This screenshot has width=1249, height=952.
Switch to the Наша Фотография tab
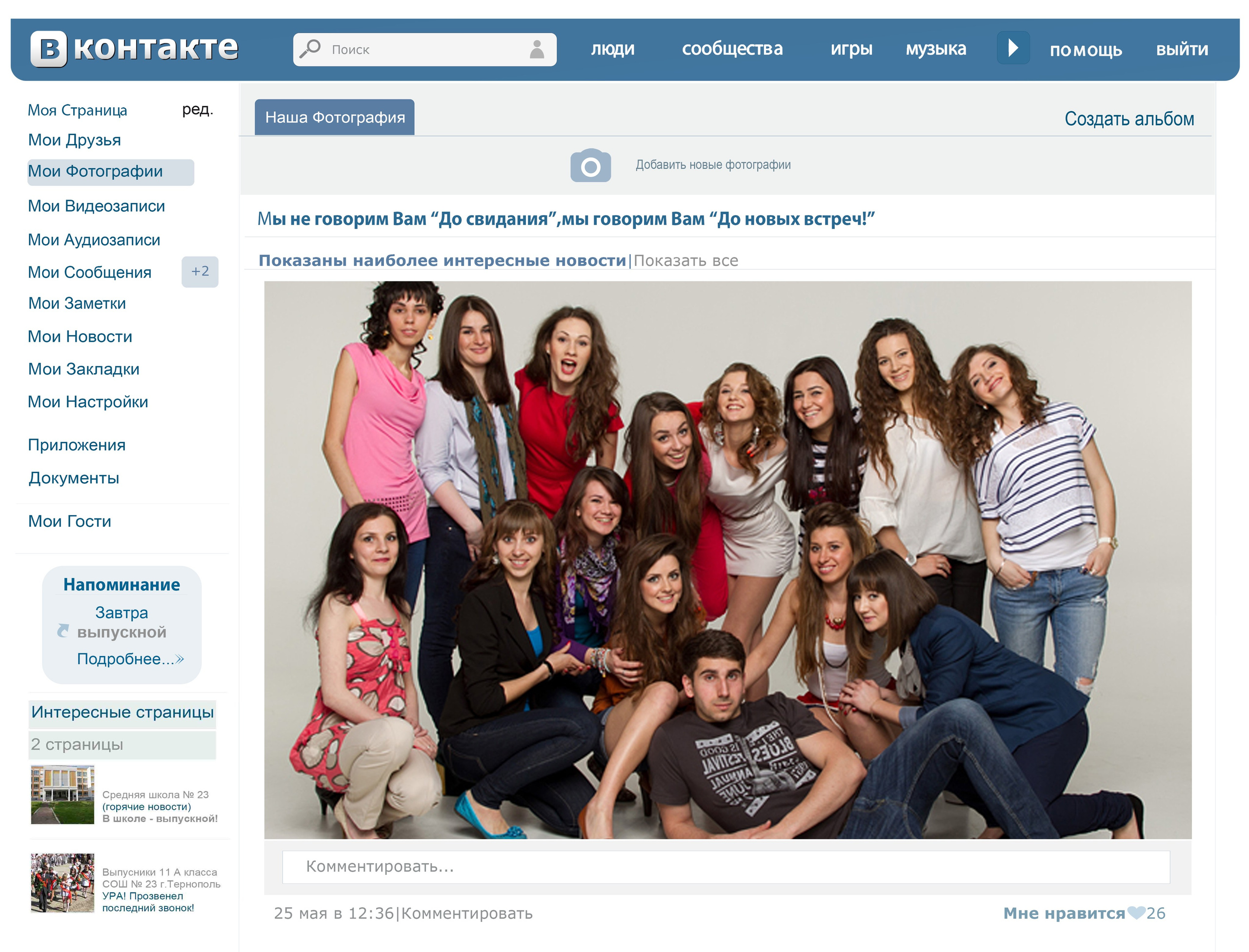coord(335,116)
